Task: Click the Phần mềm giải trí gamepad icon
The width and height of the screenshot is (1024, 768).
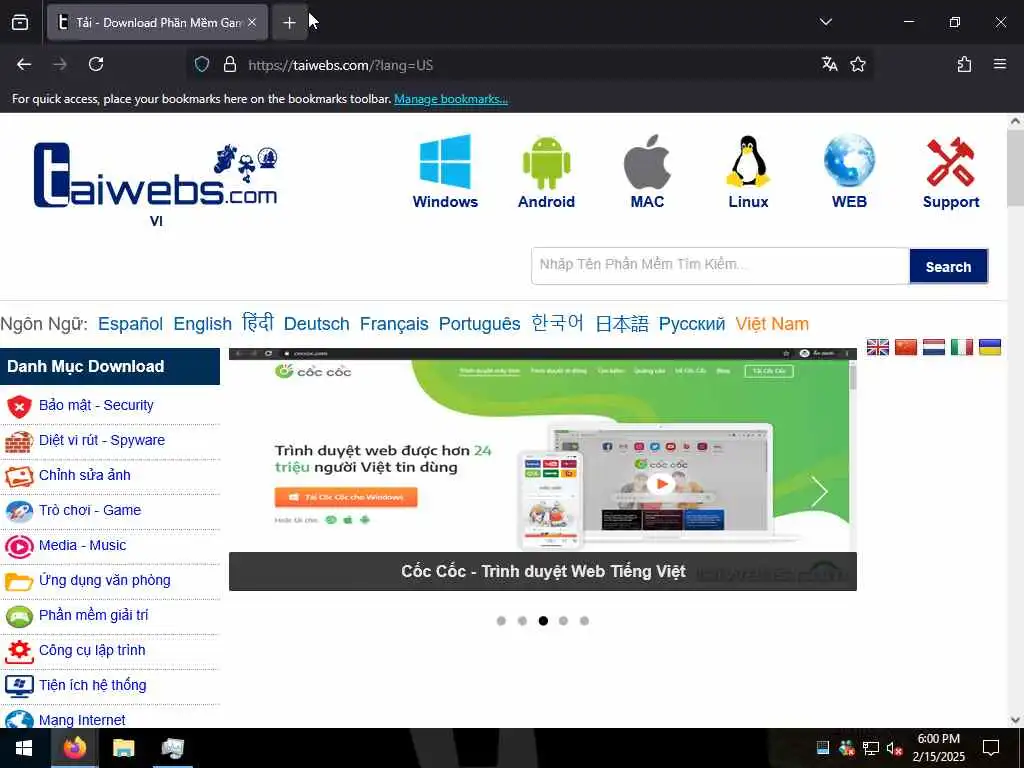Action: 19,616
